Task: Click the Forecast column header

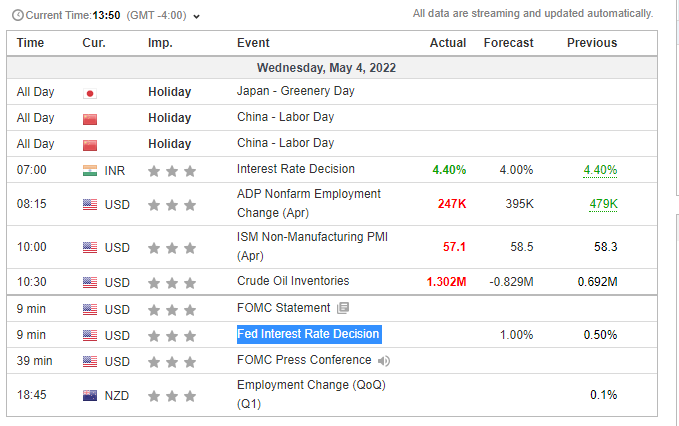Action: (508, 43)
